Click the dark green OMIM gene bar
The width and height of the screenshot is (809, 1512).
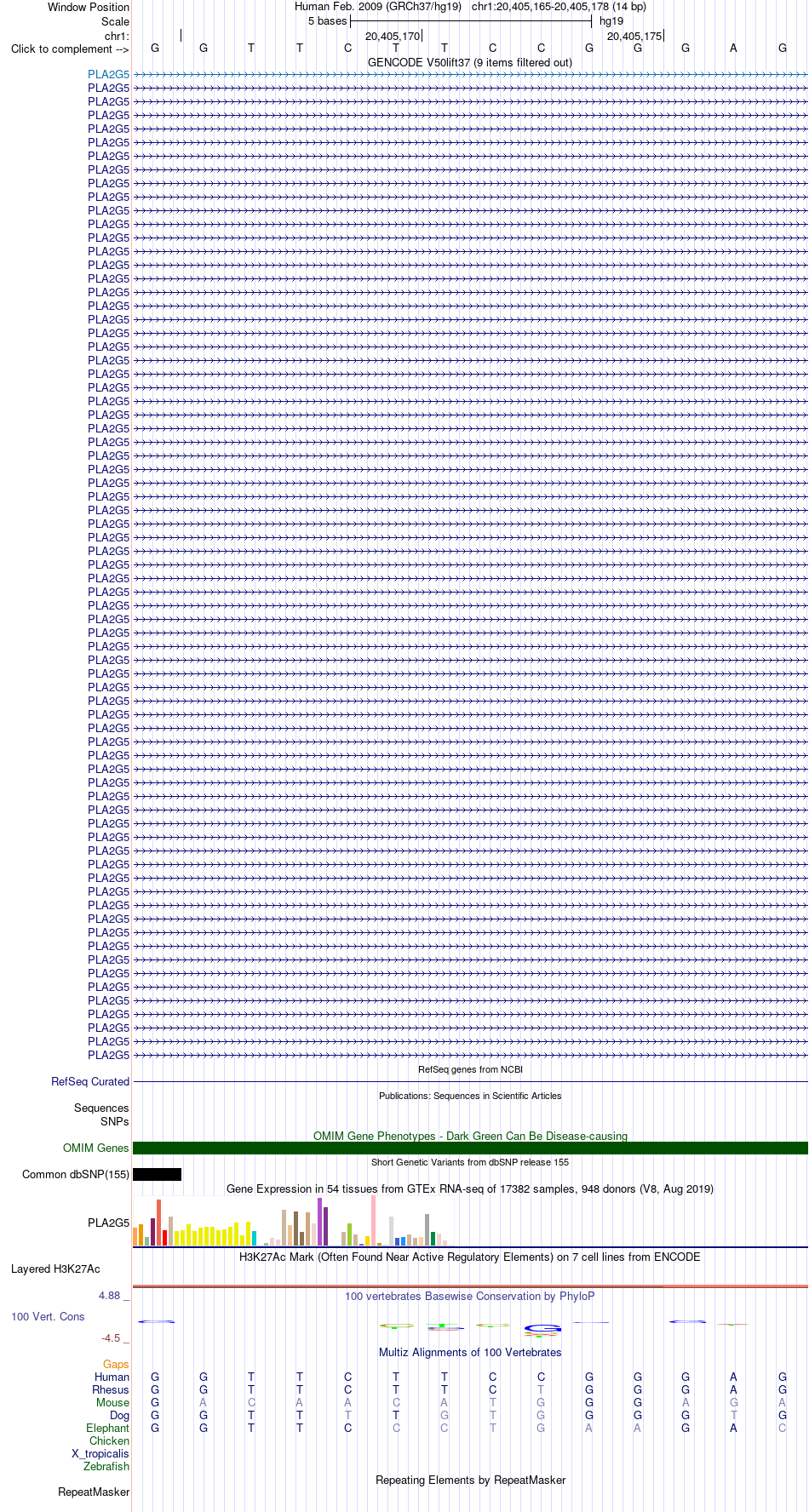[x=470, y=1148]
